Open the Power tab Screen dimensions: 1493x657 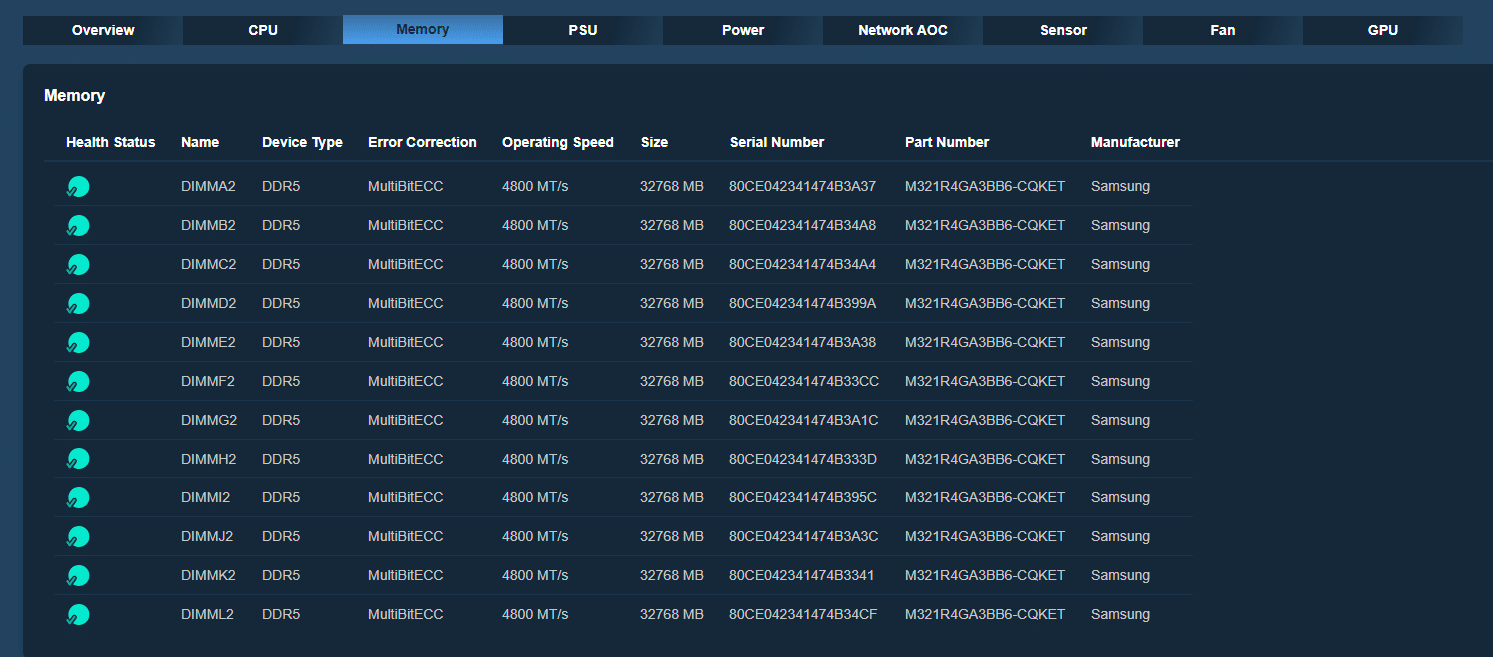743,30
